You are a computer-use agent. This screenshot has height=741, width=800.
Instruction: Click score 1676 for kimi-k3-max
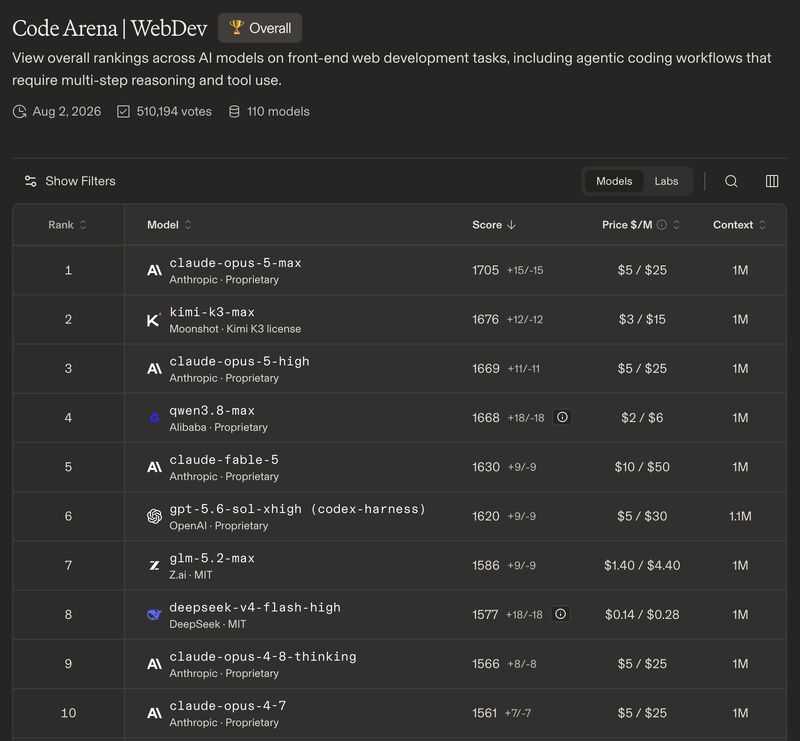tap(485, 319)
